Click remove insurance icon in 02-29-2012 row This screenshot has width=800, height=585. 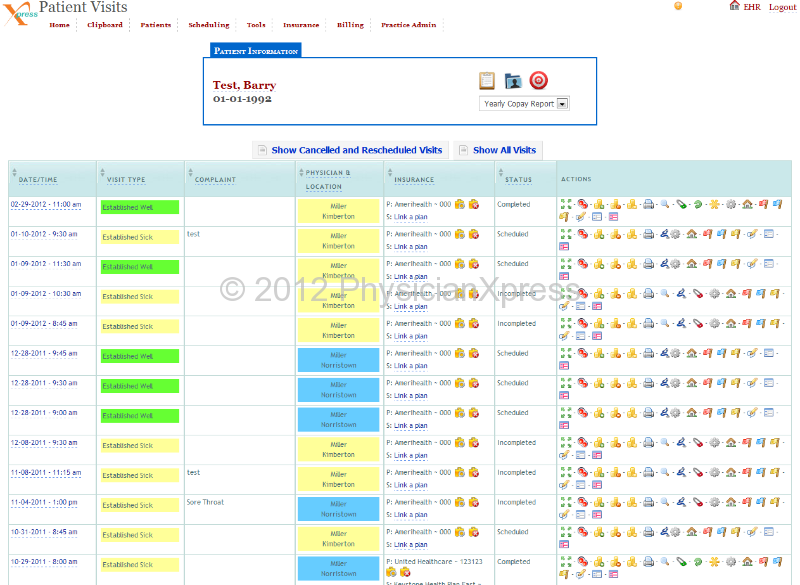pos(473,204)
